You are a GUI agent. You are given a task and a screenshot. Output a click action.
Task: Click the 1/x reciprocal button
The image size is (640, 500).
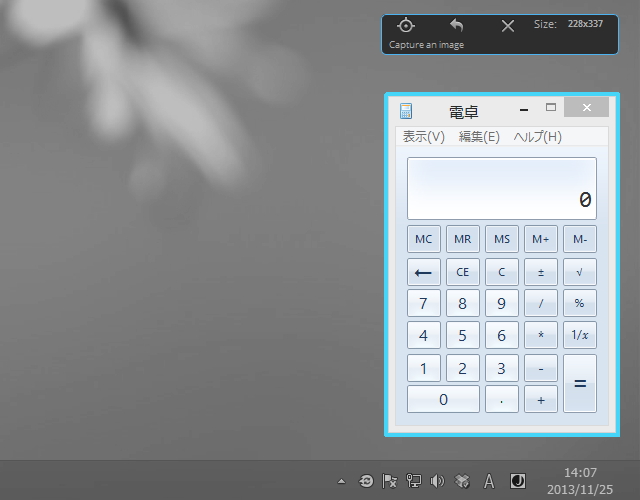click(x=580, y=335)
